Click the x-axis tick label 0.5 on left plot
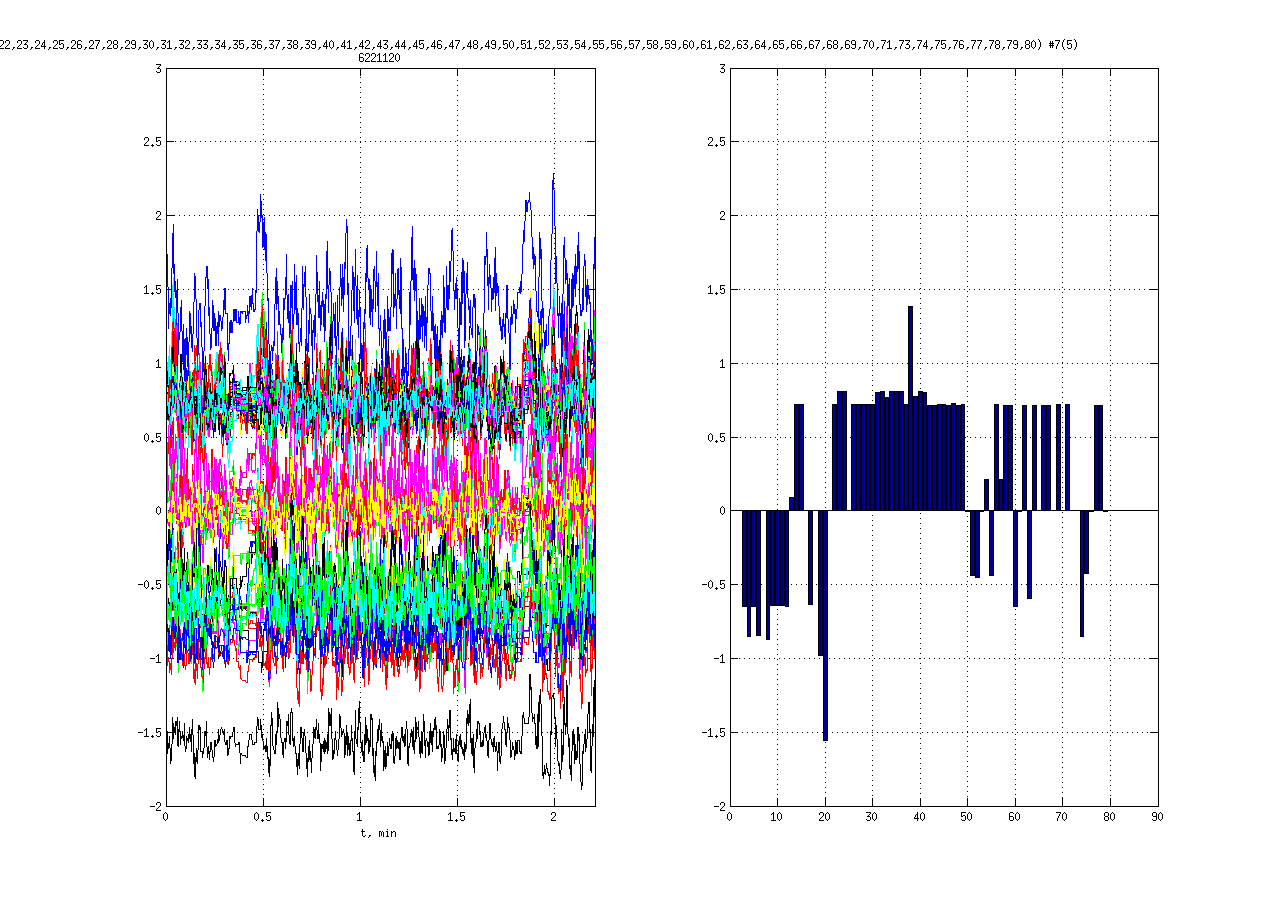 tap(262, 818)
